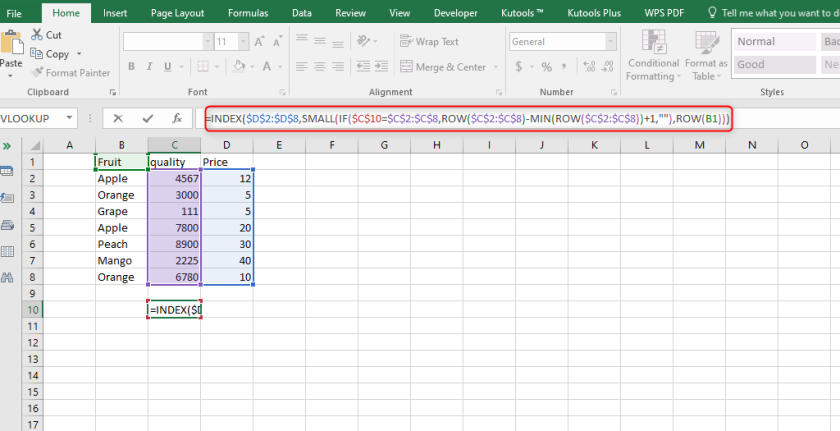840x431 pixels.
Task: Confirm formula with check mark
Action: coord(148,118)
